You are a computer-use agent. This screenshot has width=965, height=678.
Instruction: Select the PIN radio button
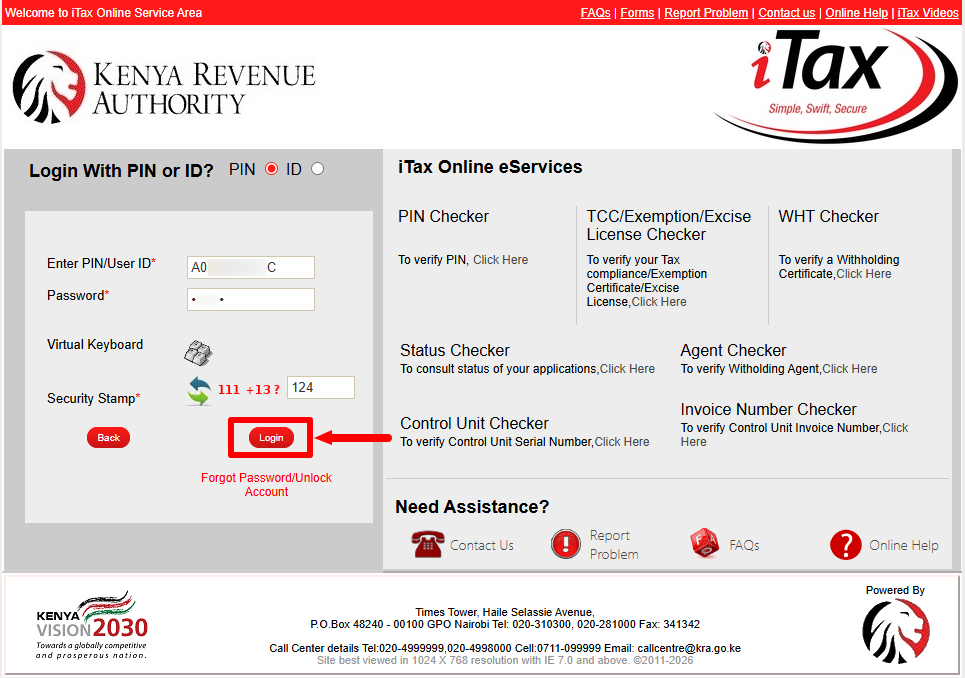click(x=271, y=169)
